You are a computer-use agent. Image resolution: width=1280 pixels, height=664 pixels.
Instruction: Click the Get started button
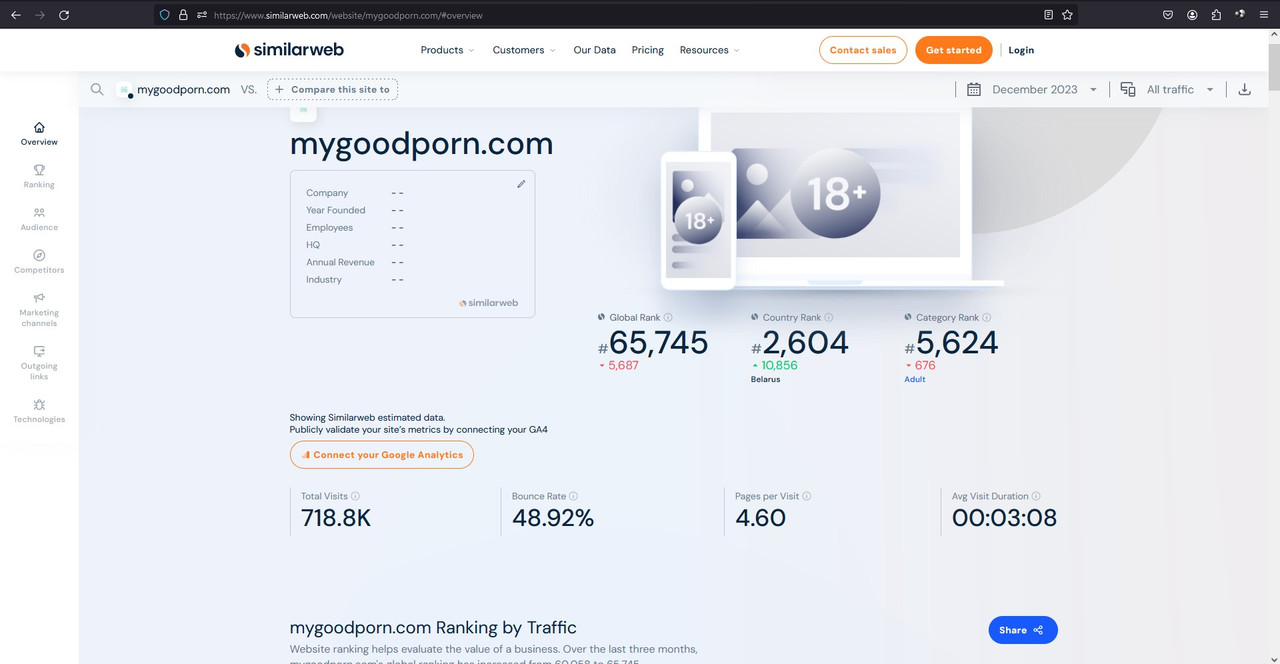click(953, 49)
